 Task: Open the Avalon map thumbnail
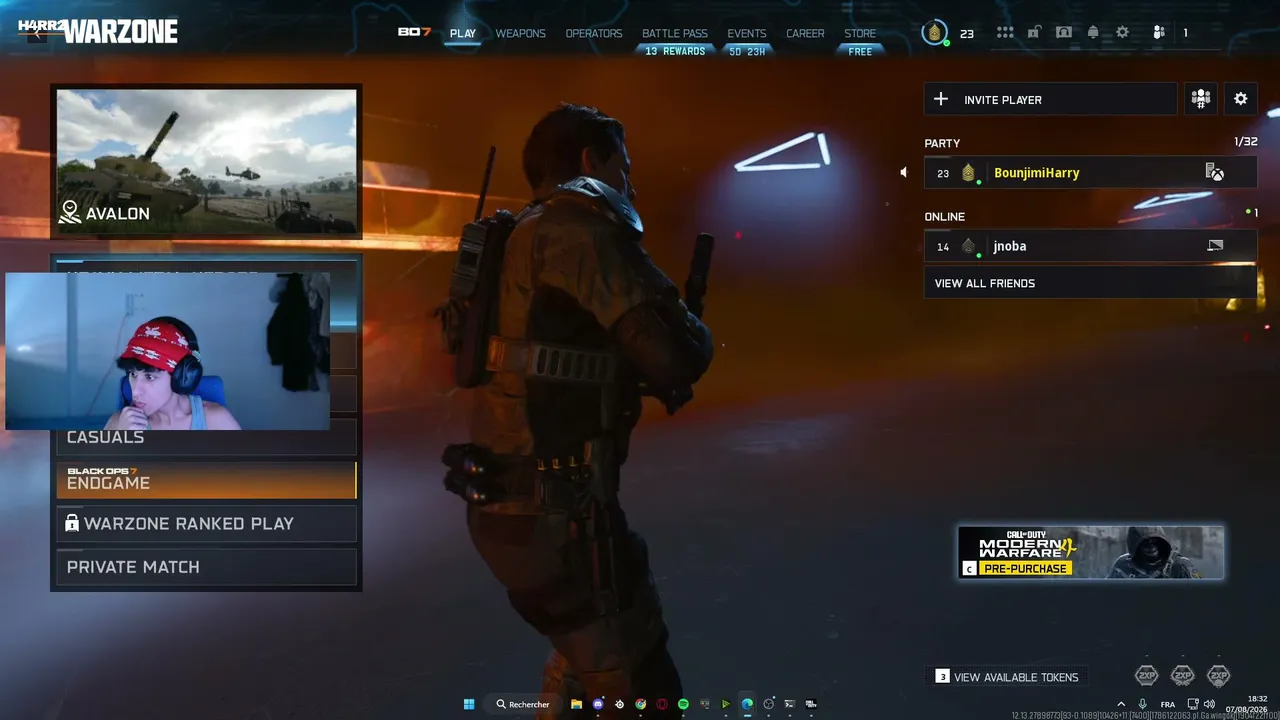pyautogui.click(x=206, y=161)
